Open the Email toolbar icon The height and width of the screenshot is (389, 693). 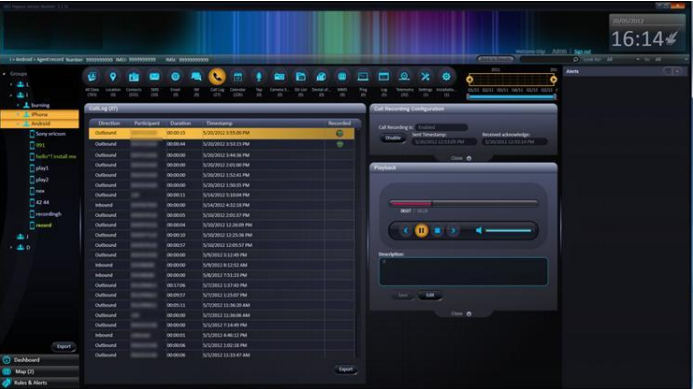tap(175, 77)
